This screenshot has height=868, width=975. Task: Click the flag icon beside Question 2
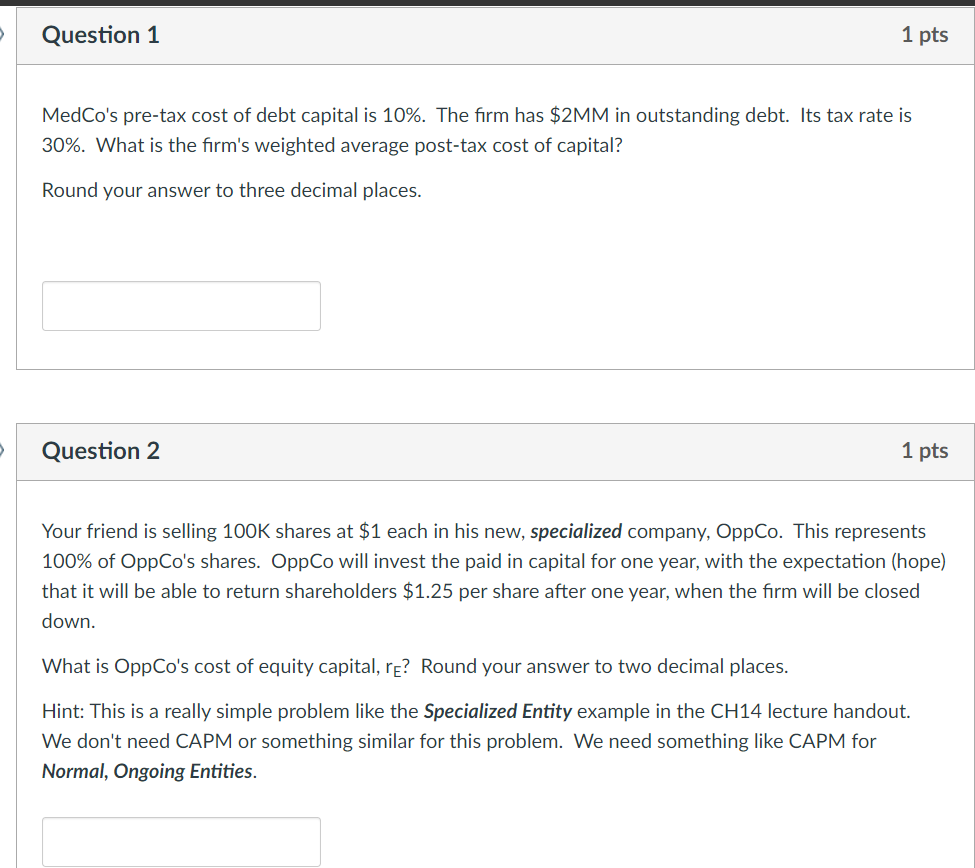click(x=3, y=451)
